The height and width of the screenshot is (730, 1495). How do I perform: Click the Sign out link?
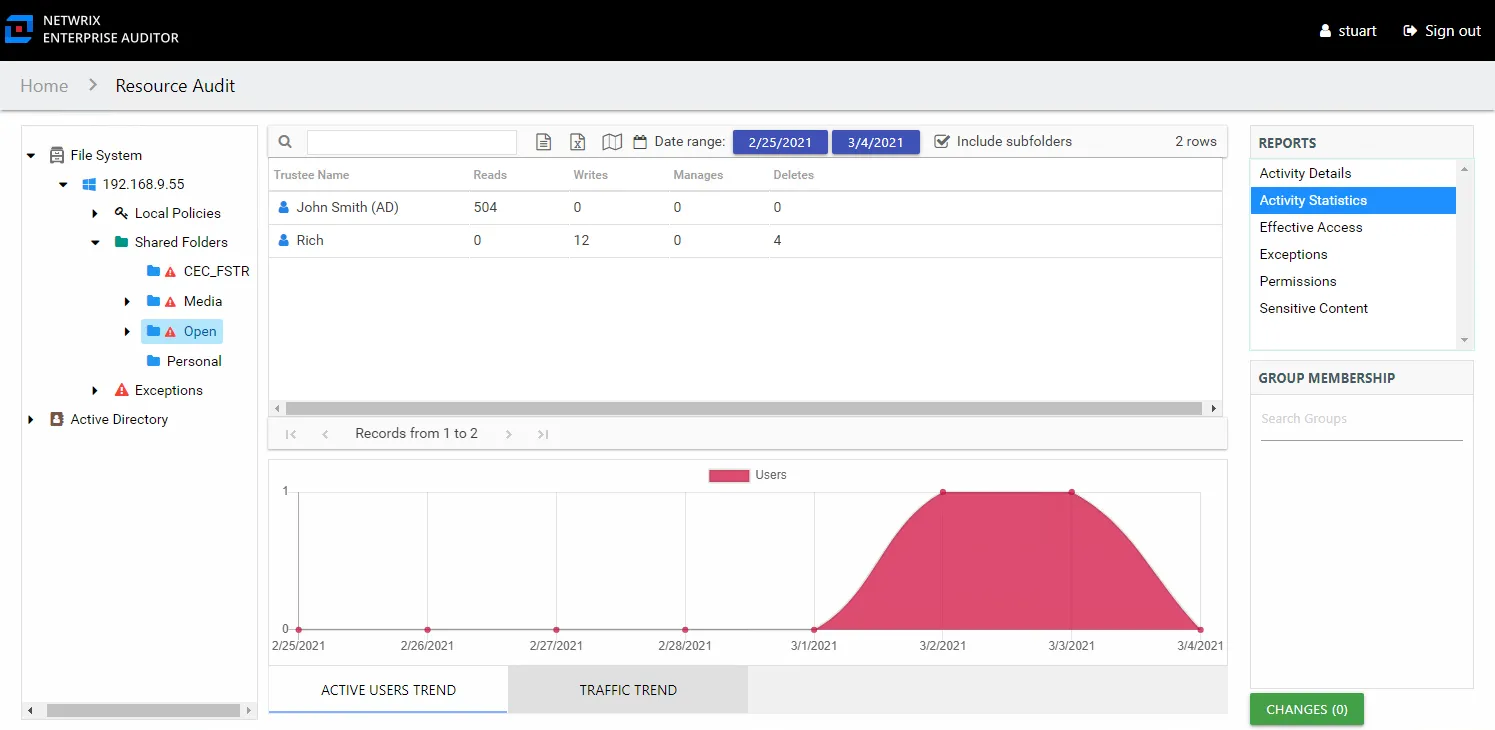pyautogui.click(x=1442, y=31)
